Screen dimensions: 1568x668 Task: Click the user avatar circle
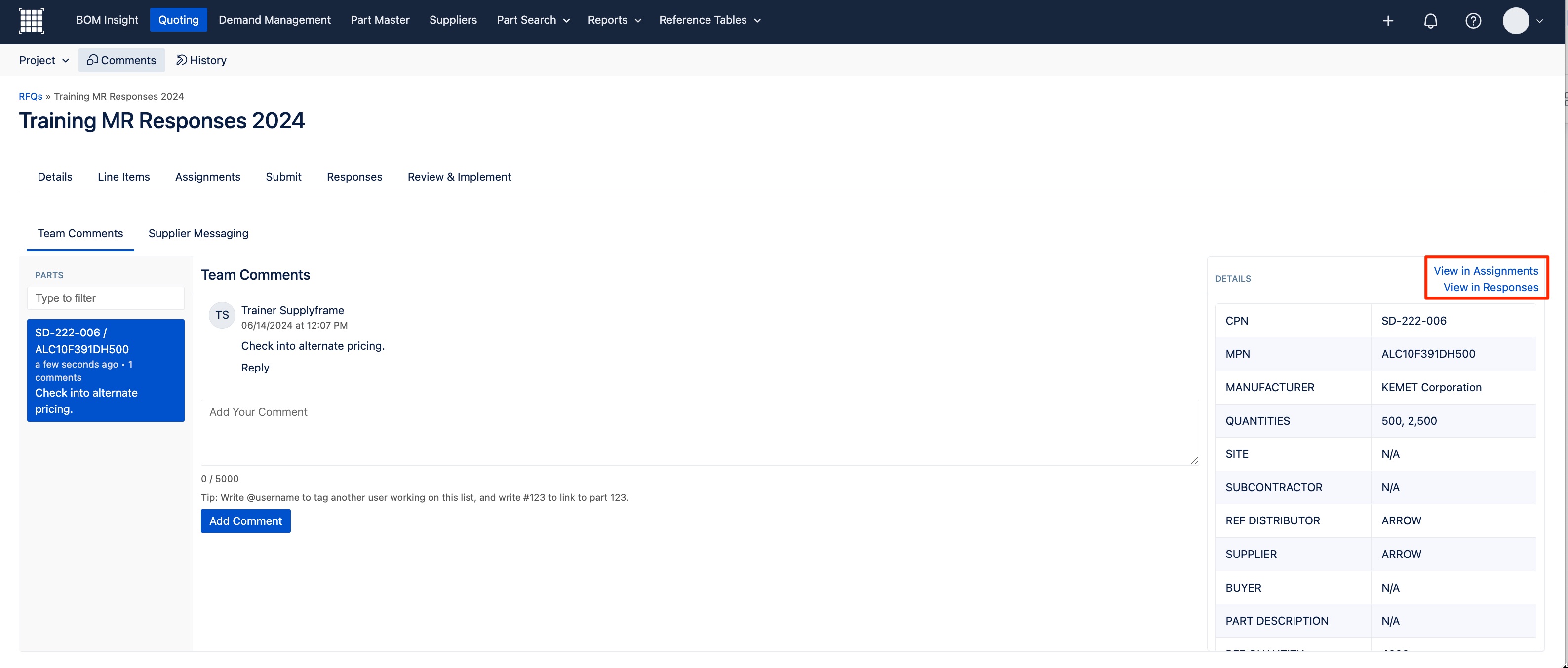tap(1516, 21)
